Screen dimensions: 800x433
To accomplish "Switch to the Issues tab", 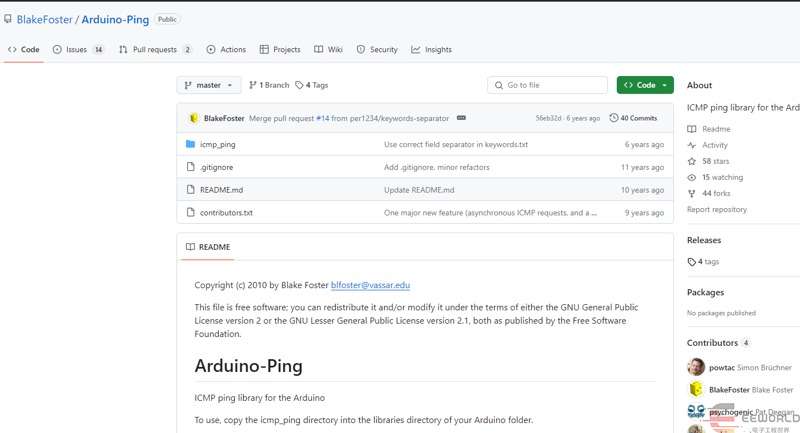I will click(x=78, y=49).
